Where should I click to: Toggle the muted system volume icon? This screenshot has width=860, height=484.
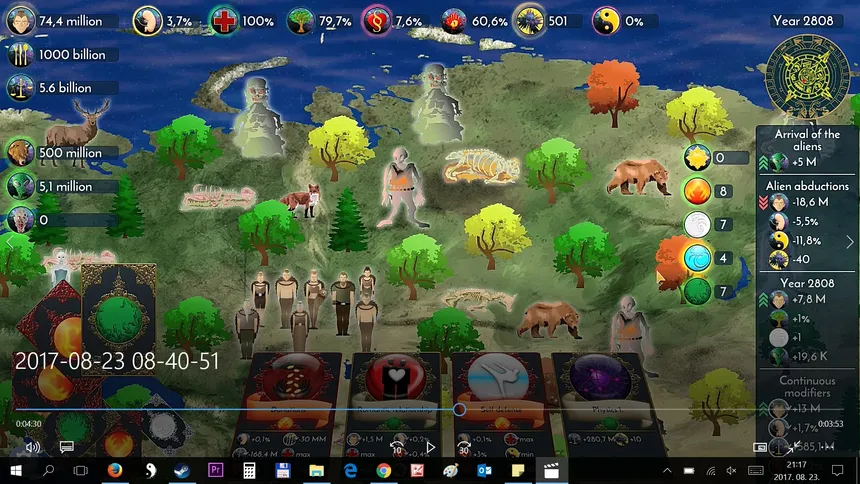731,471
